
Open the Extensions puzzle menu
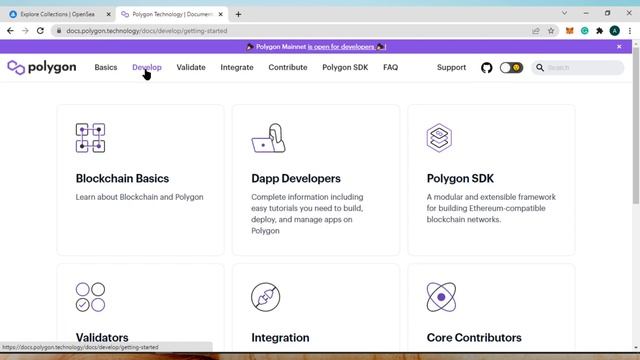pyautogui.click(x=600, y=31)
